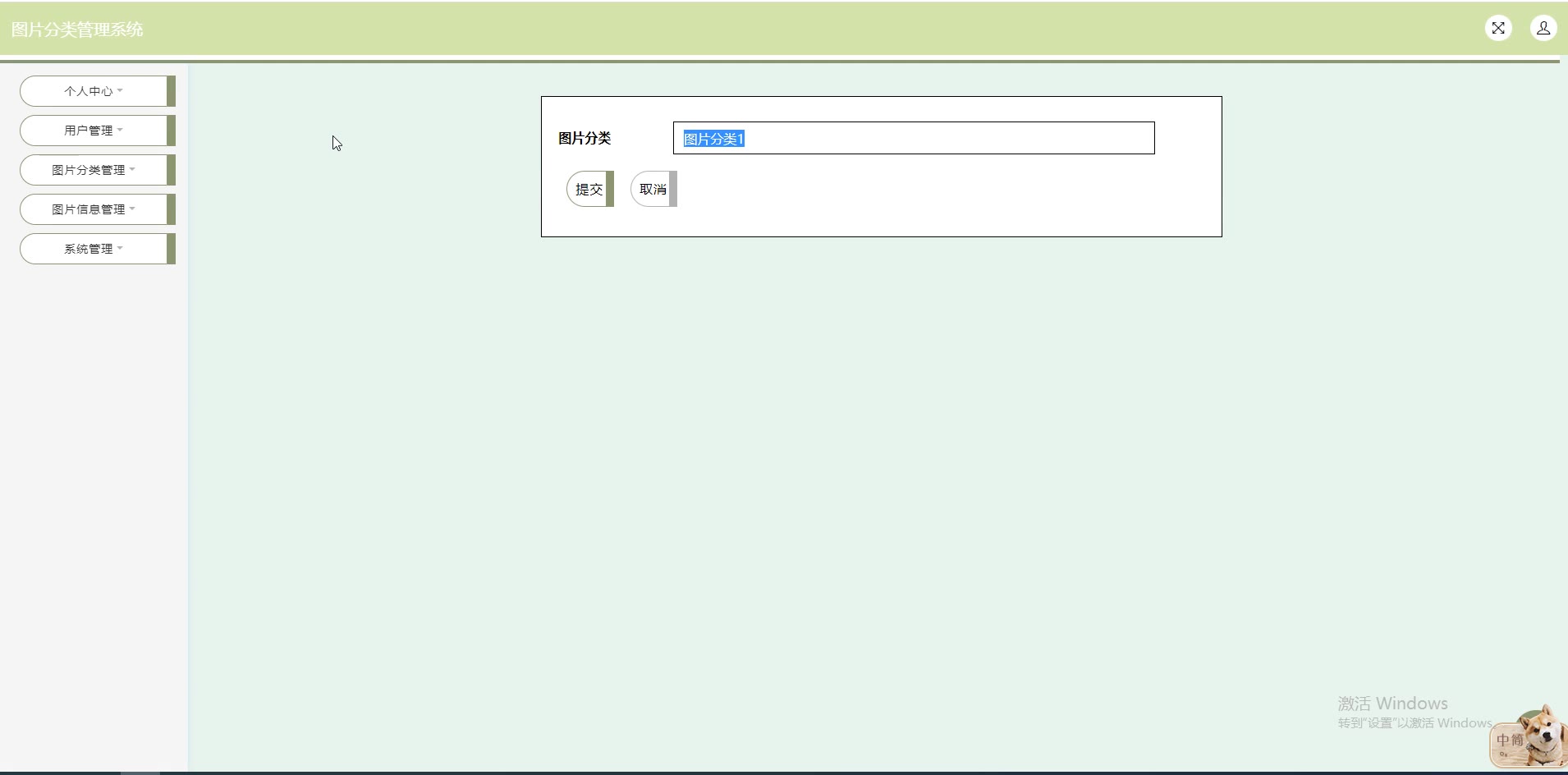Expand the 用户管理 dropdown arrow
The image size is (1568, 775).
coord(120,130)
